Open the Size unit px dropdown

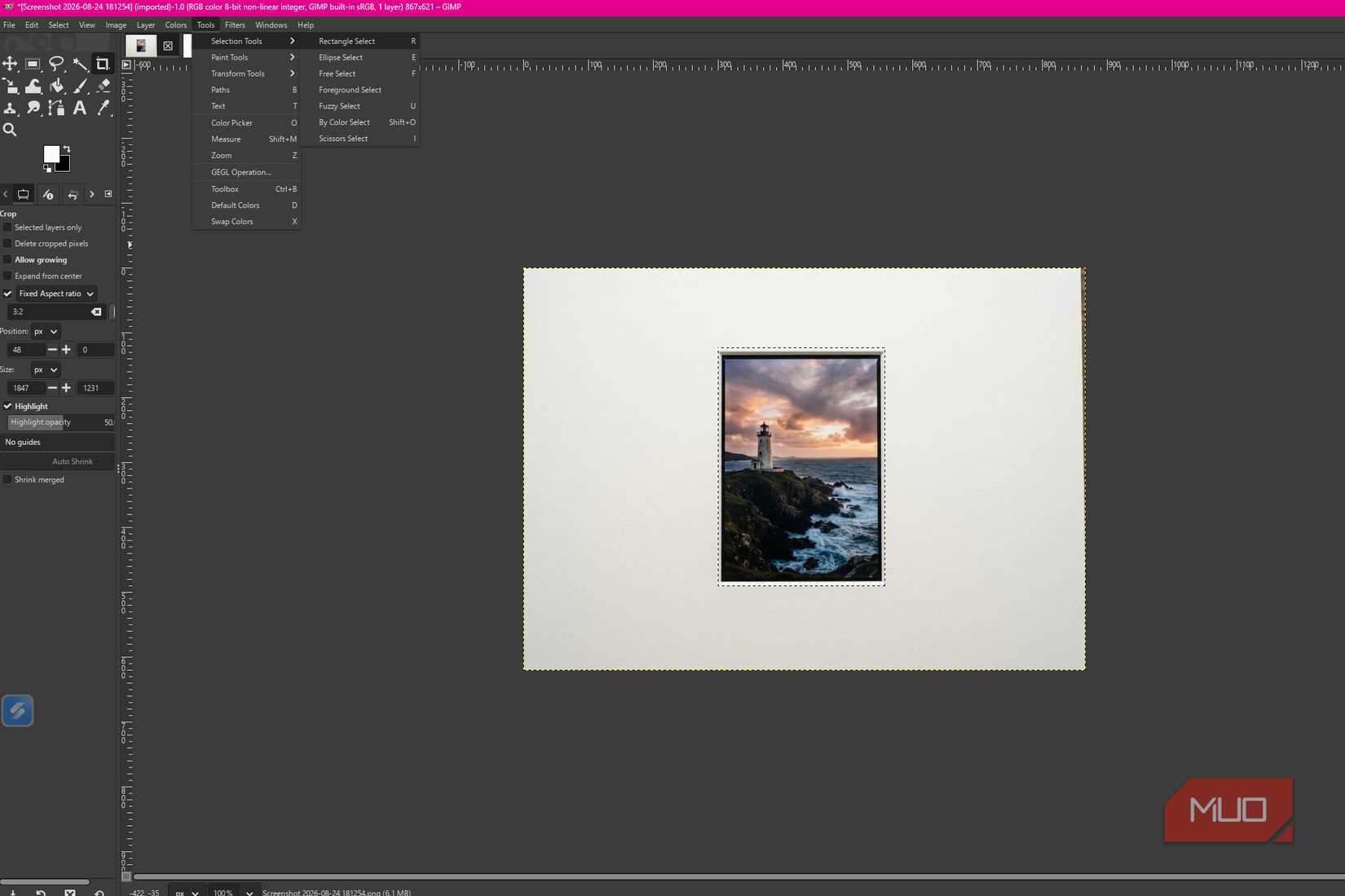45,369
